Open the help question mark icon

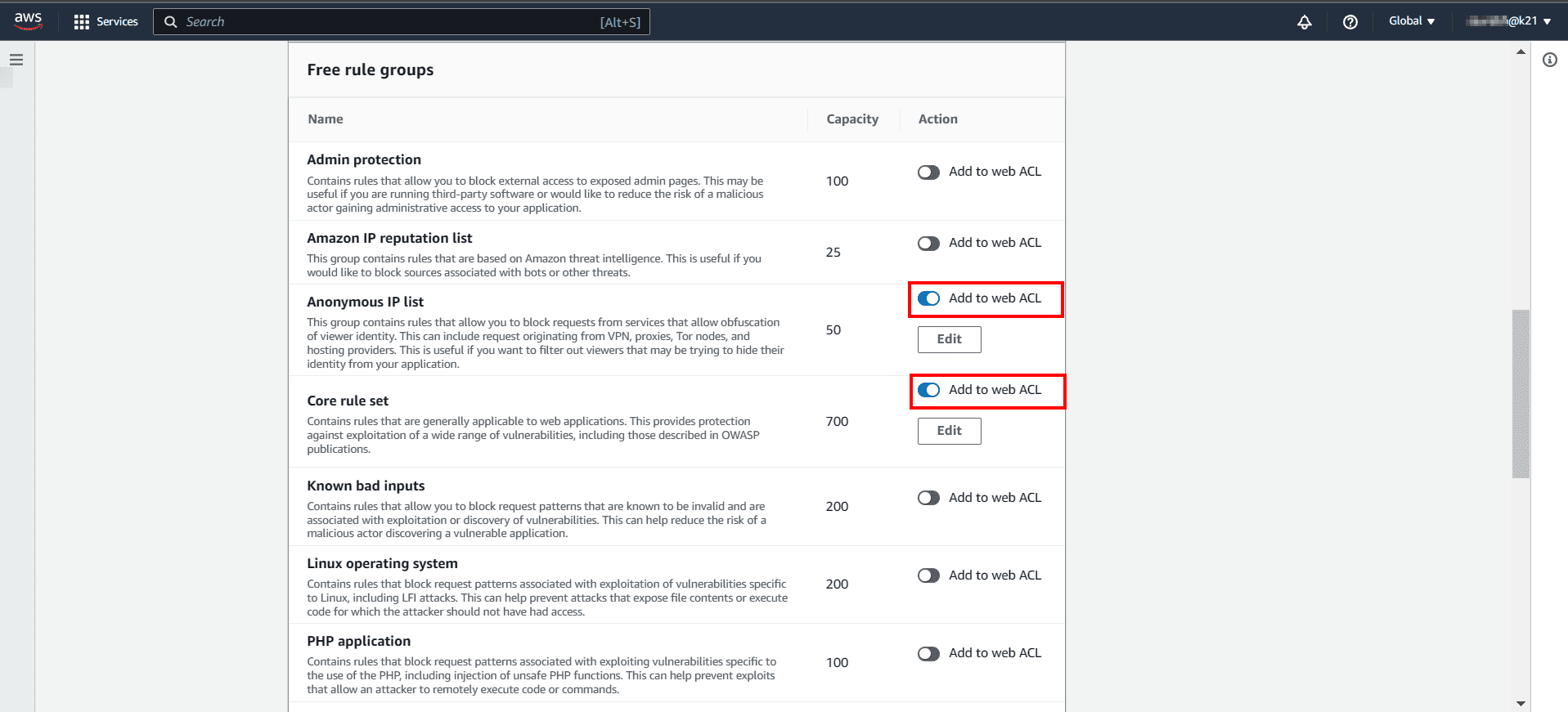[1350, 22]
